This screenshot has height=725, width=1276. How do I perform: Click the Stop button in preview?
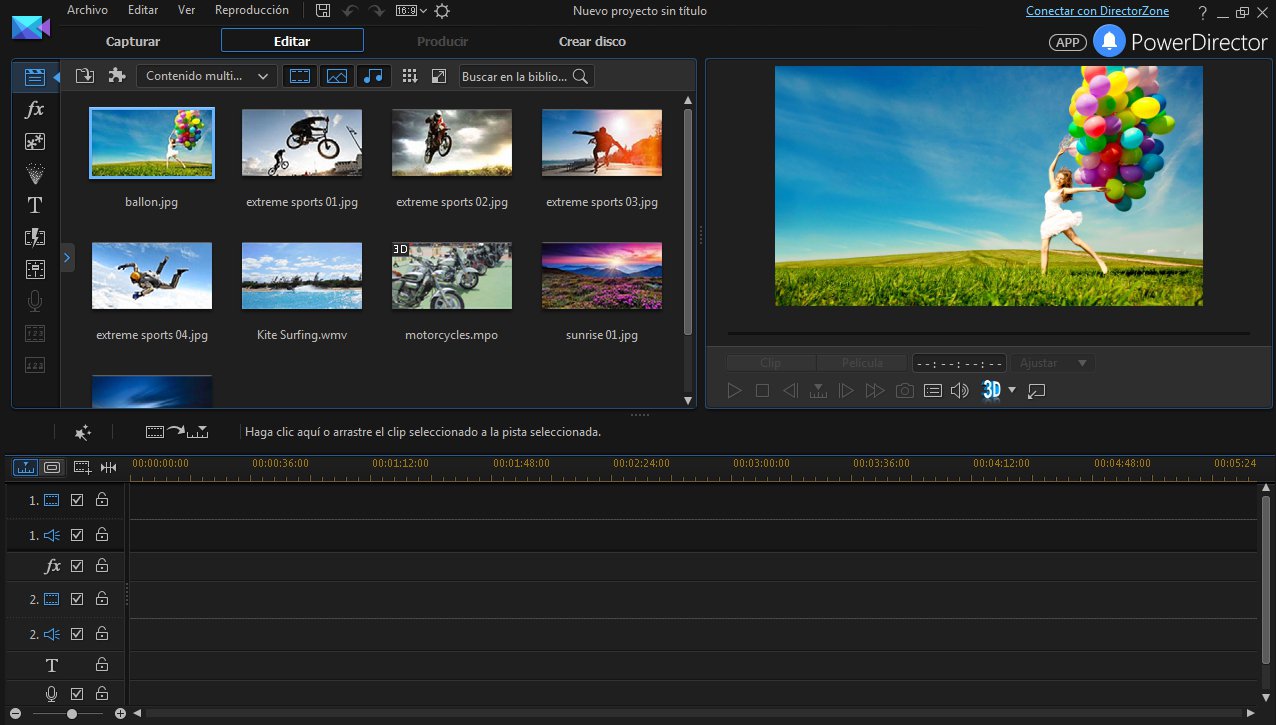click(x=762, y=390)
